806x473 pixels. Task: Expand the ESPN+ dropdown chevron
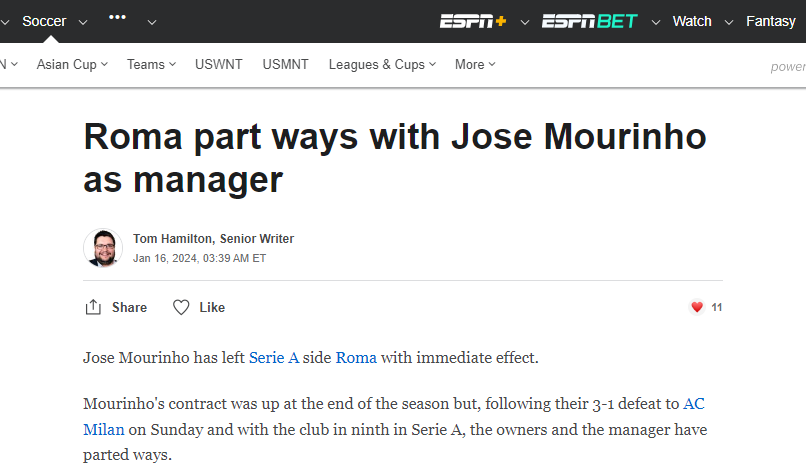click(524, 22)
